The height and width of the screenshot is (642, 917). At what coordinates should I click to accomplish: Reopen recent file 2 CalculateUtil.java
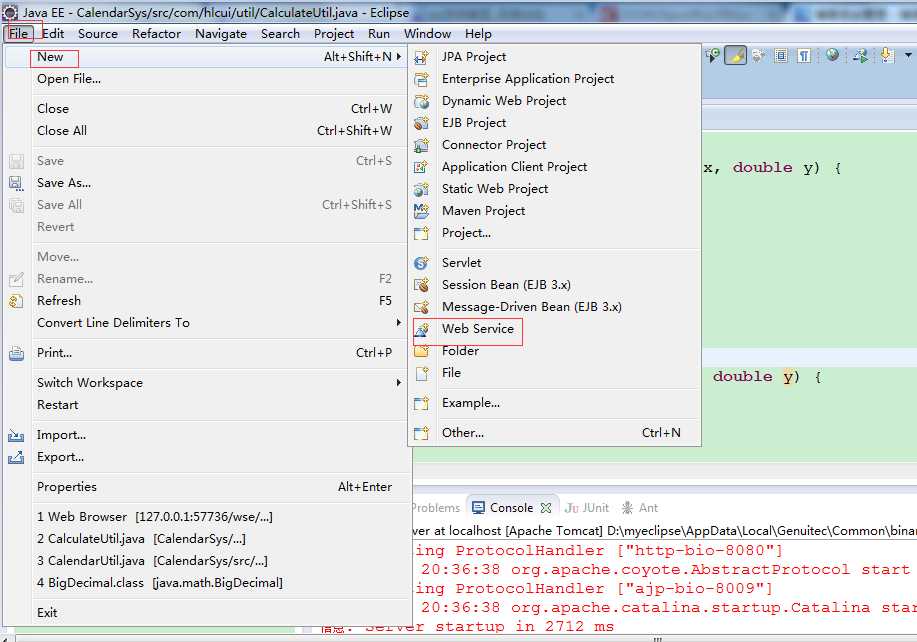point(208,539)
